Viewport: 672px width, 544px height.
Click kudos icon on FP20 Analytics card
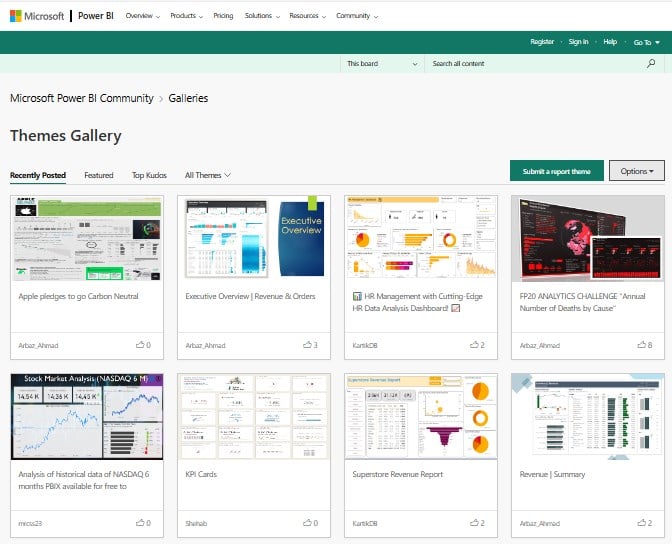[x=641, y=345]
